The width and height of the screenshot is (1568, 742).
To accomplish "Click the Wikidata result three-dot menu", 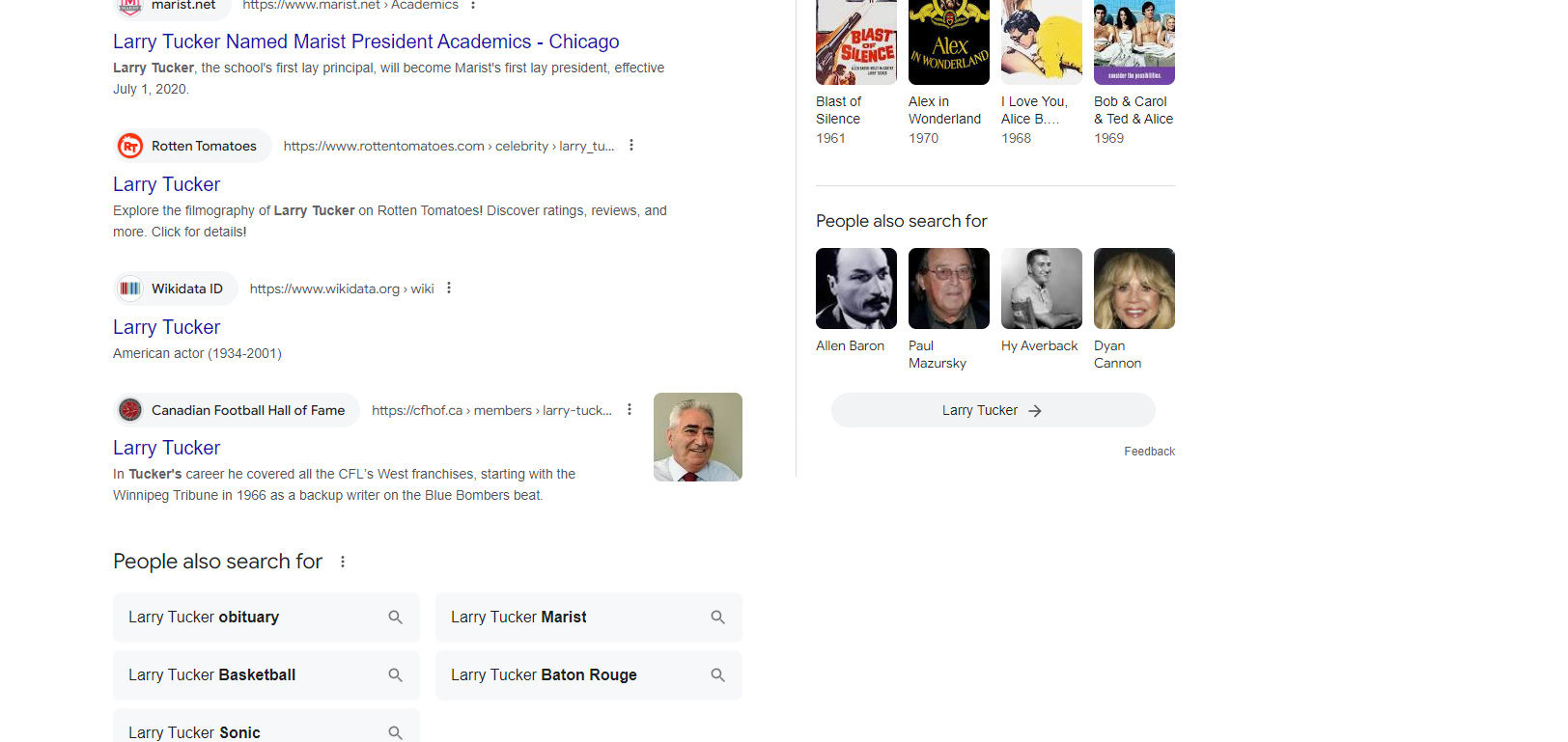I will (449, 288).
